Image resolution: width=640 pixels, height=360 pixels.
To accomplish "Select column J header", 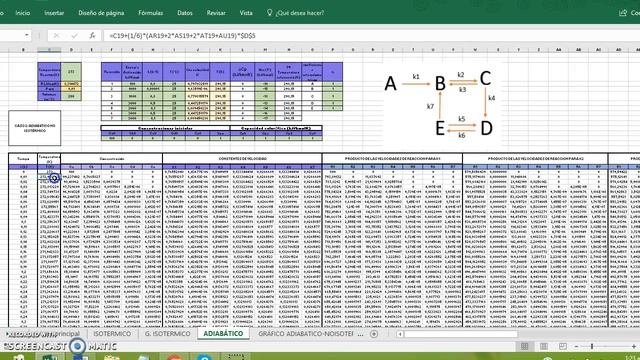I will click(x=198, y=50).
